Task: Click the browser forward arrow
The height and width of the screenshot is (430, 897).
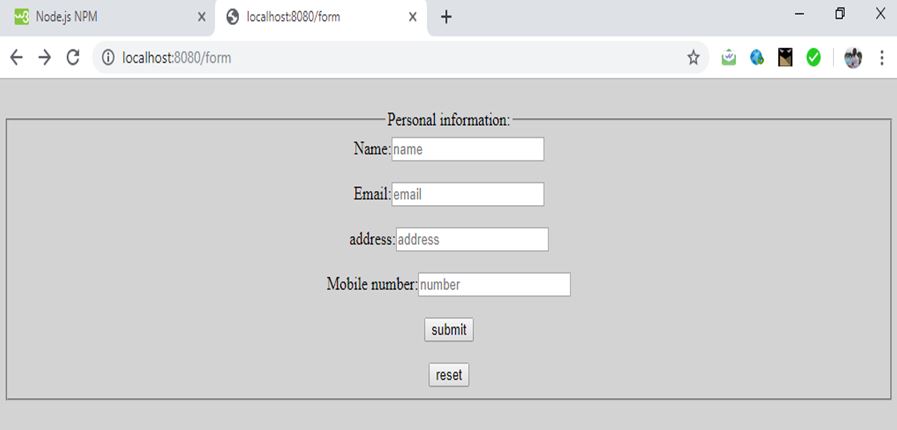Action: 44,58
